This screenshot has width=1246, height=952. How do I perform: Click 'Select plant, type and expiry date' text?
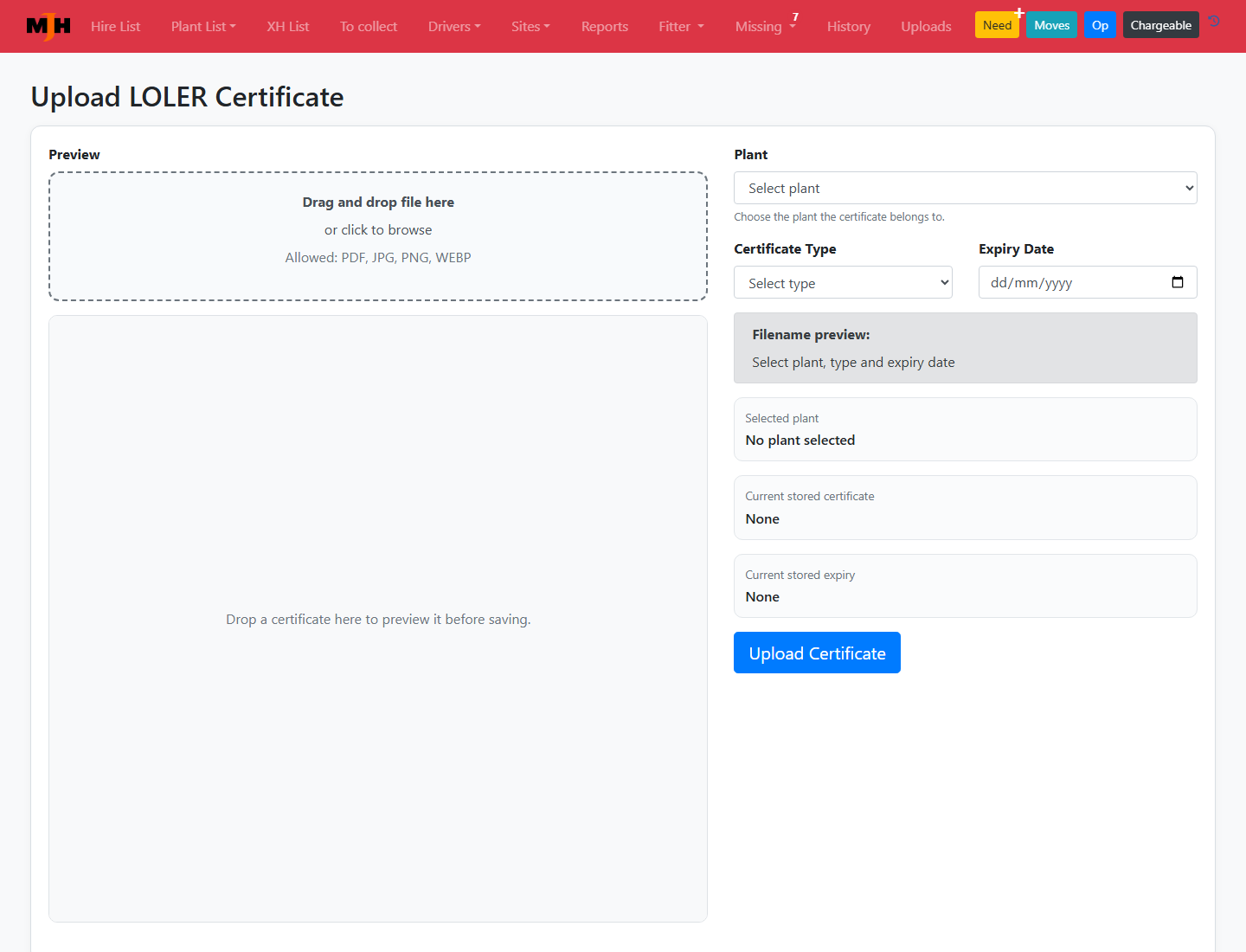853,363
